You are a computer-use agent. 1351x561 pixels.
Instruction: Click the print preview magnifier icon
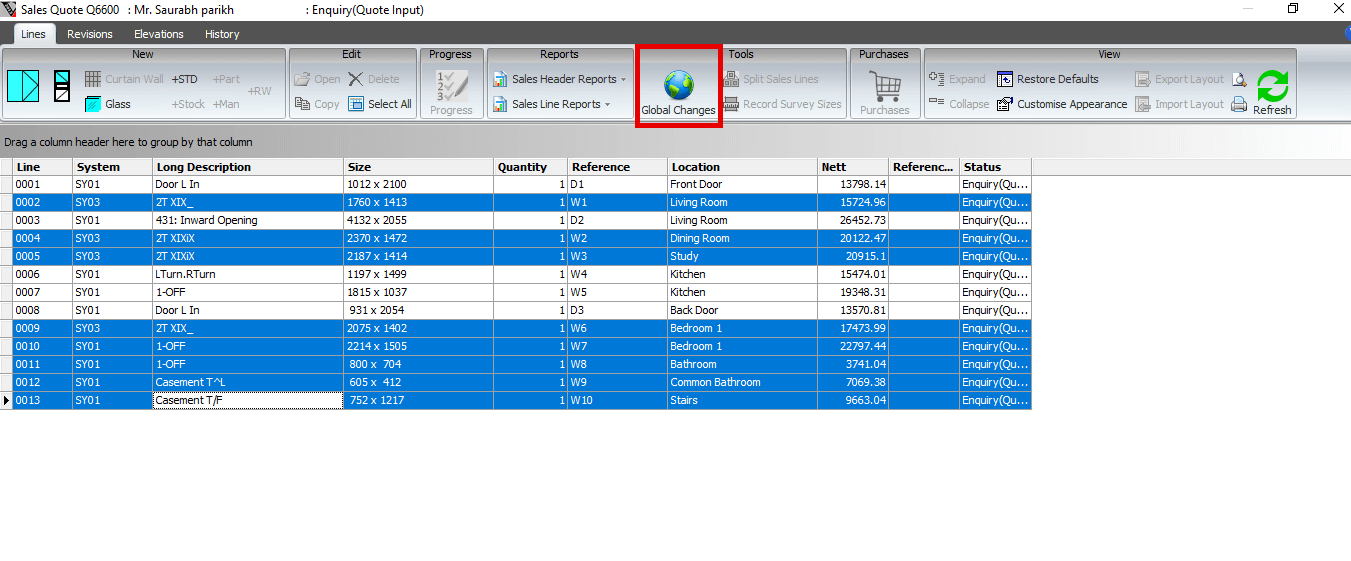coord(1239,79)
